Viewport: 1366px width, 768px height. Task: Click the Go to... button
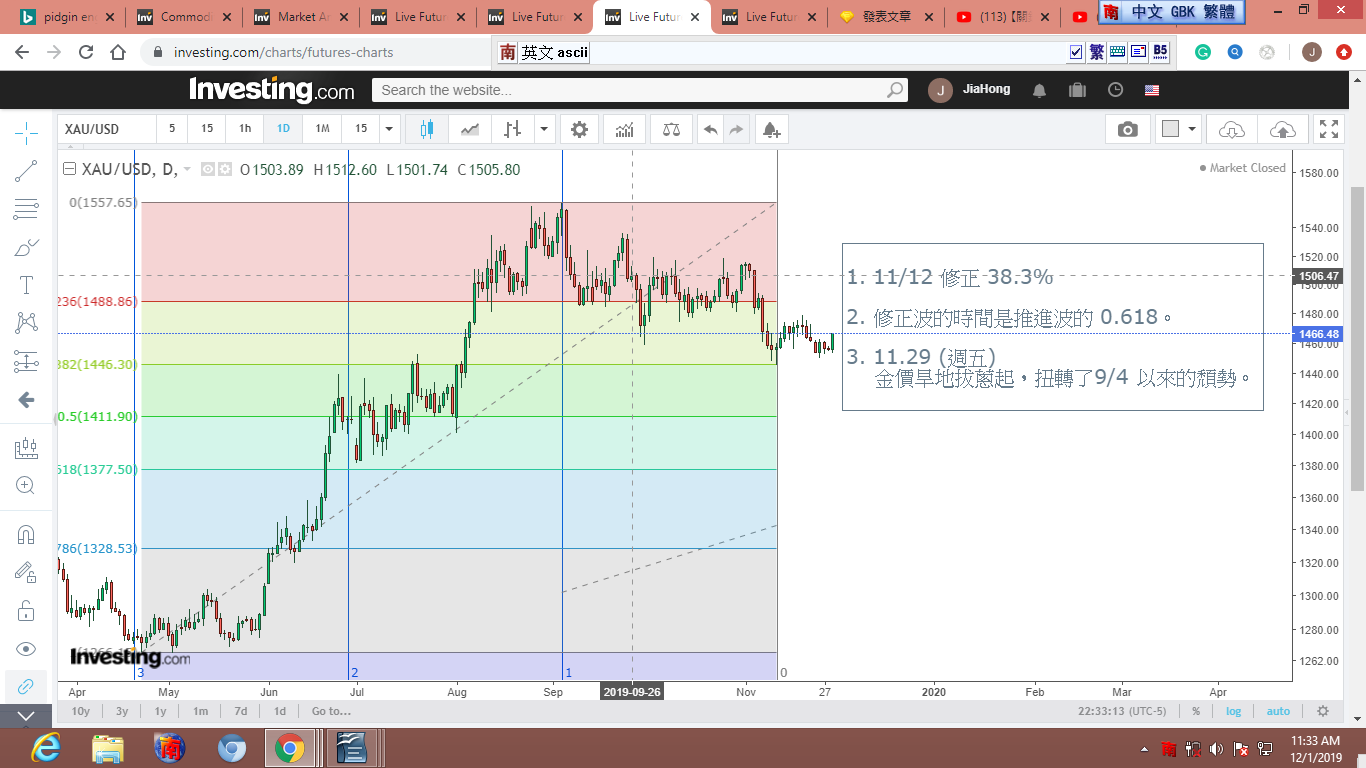(331, 711)
